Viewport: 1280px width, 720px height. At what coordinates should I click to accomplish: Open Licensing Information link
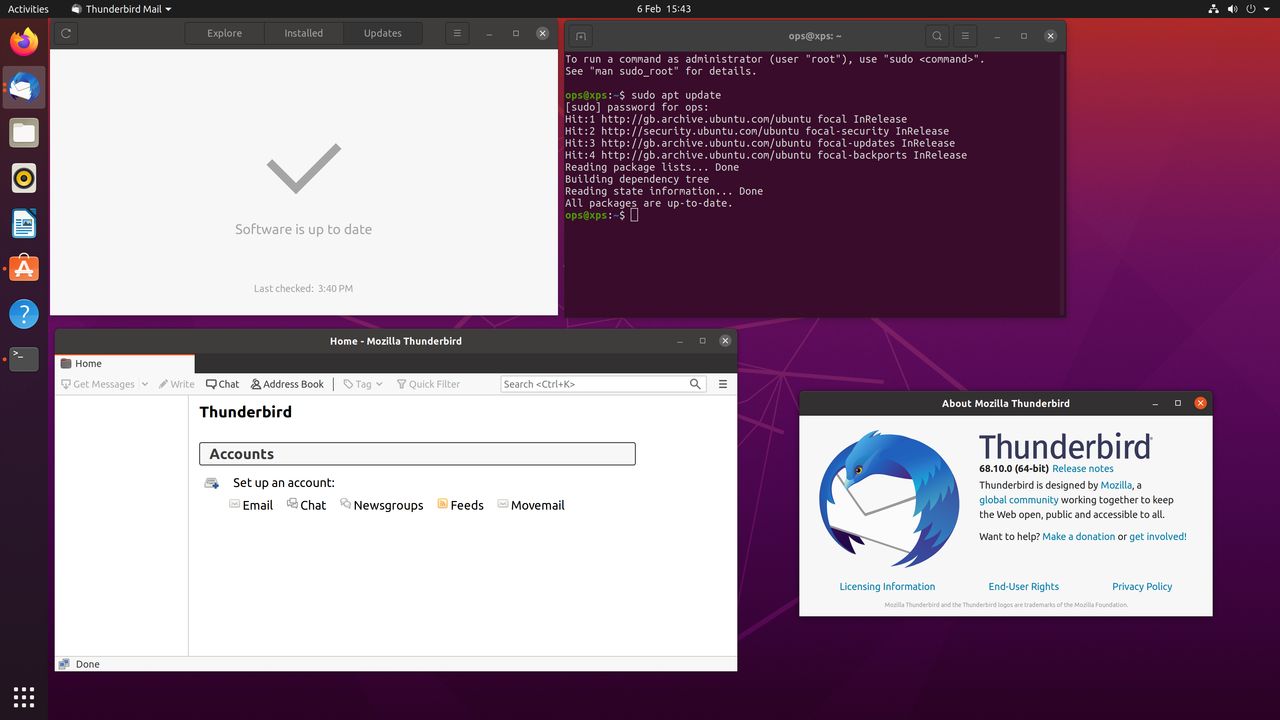[x=887, y=587]
